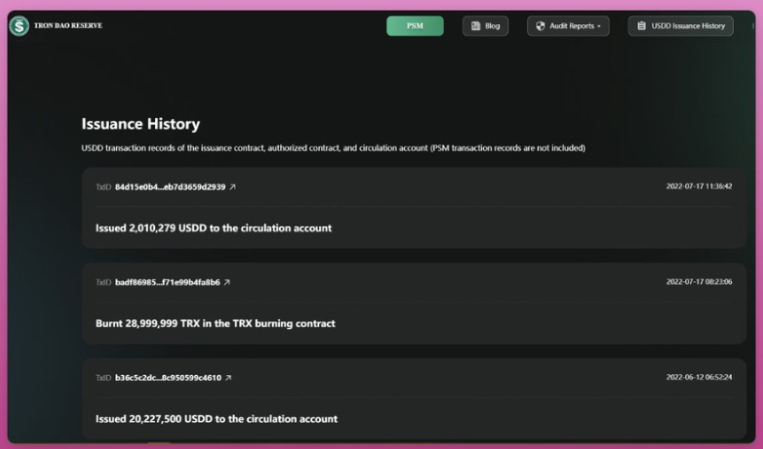Select text 'Issued 20,227,500 USDD to the circulation account'
763x449 pixels.
click(217, 419)
